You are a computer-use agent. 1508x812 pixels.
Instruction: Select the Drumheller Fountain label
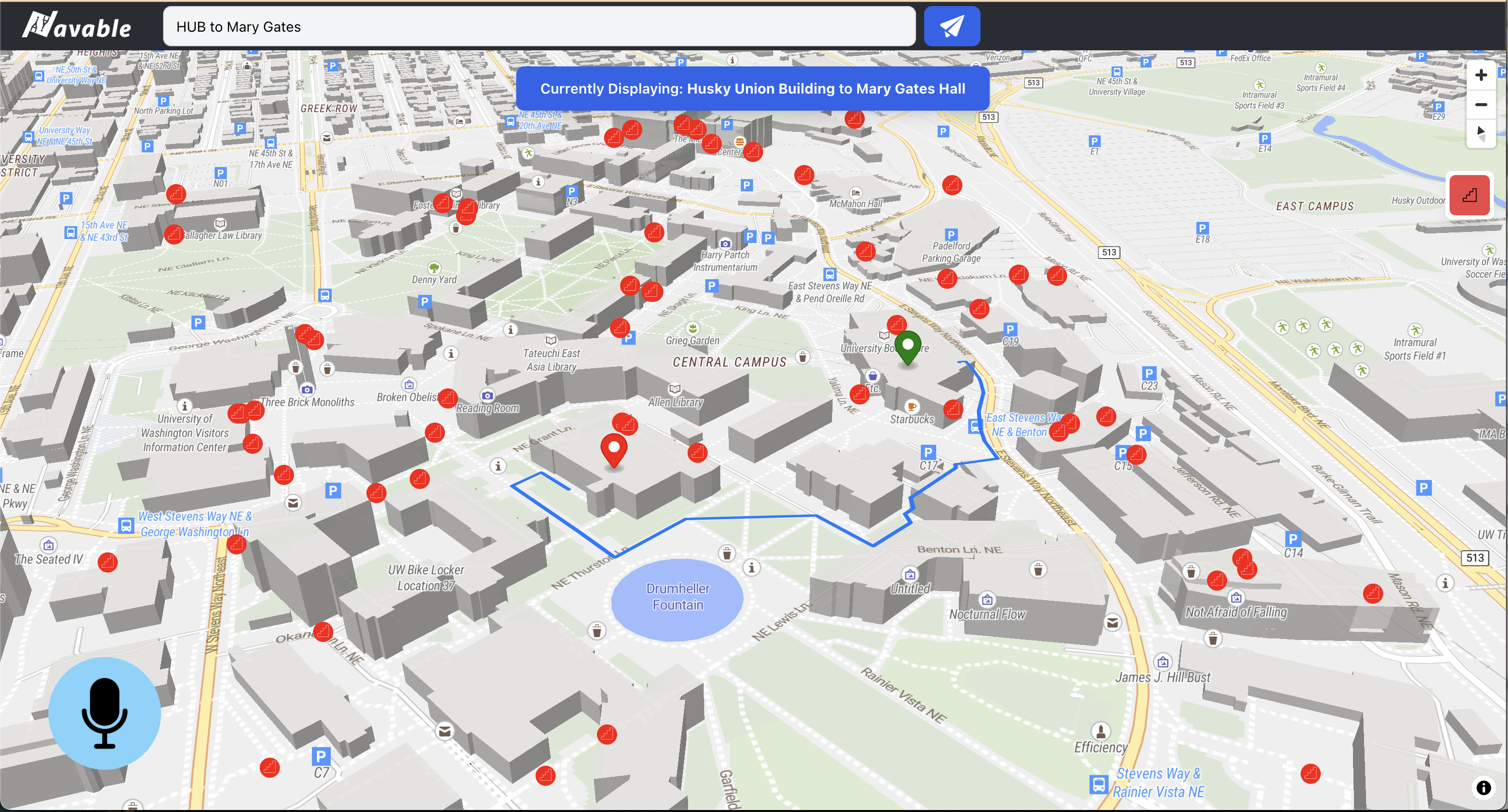[677, 597]
